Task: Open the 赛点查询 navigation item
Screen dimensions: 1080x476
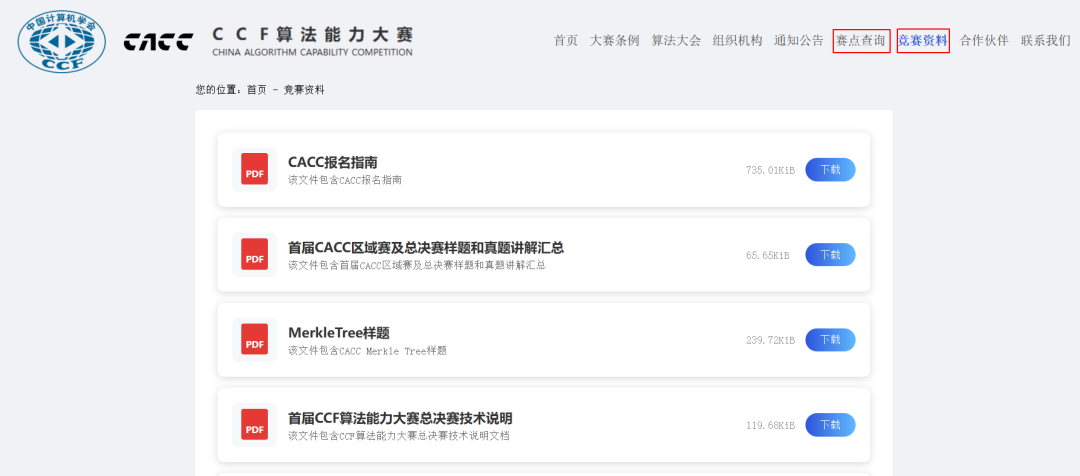Action: 861,41
